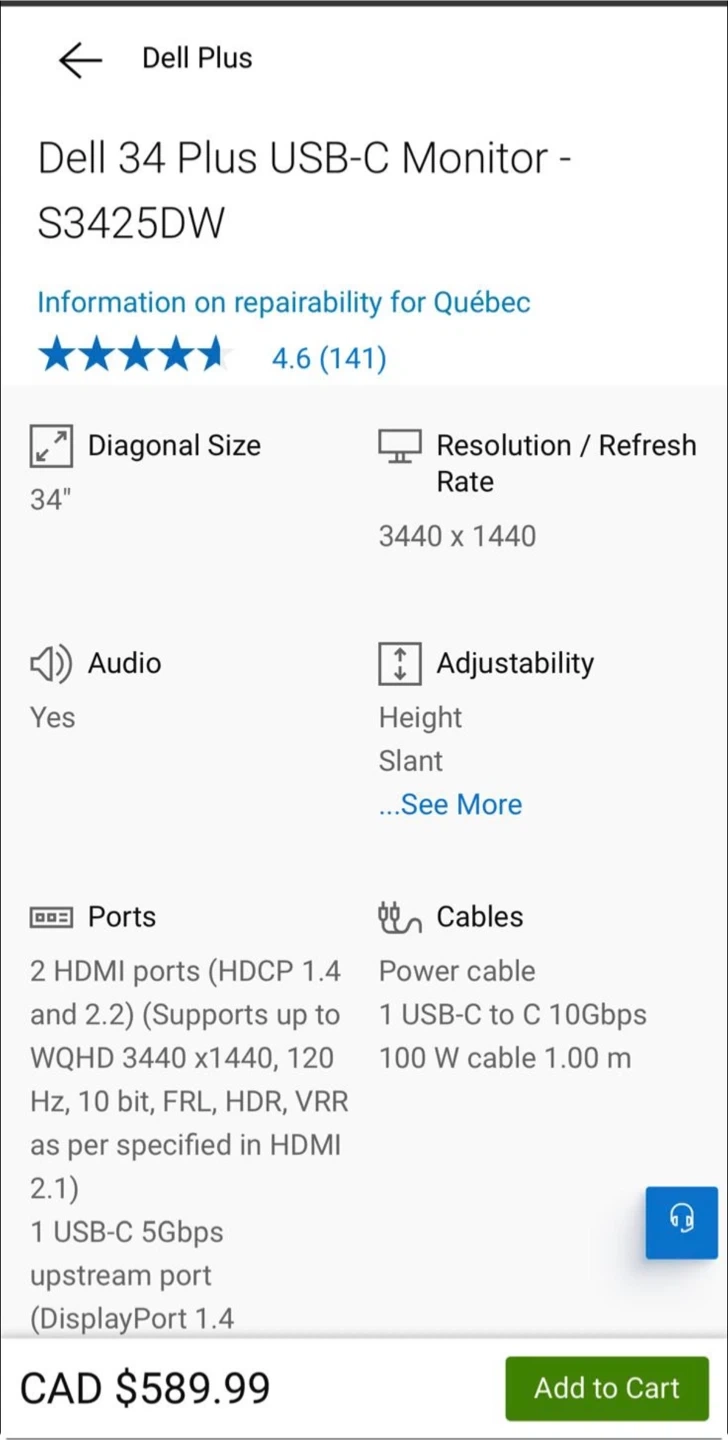Viewport: 728px width, 1440px height.
Task: Tap the back arrow icon
Action: (x=80, y=59)
